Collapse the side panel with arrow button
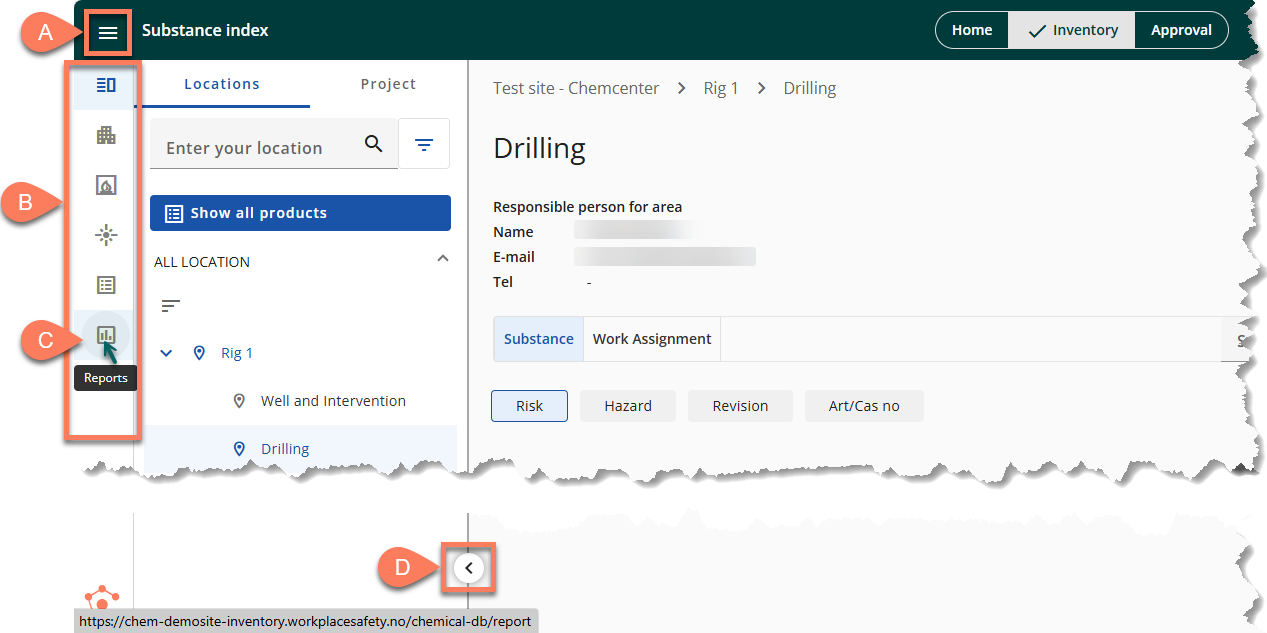 click(469, 569)
